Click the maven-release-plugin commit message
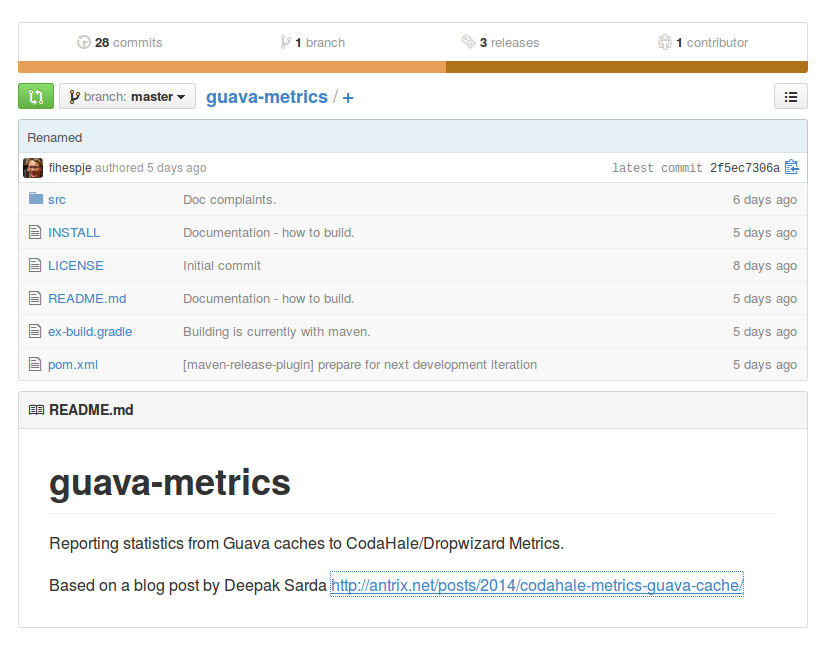Screen dimensions: 823x651 [360, 365]
